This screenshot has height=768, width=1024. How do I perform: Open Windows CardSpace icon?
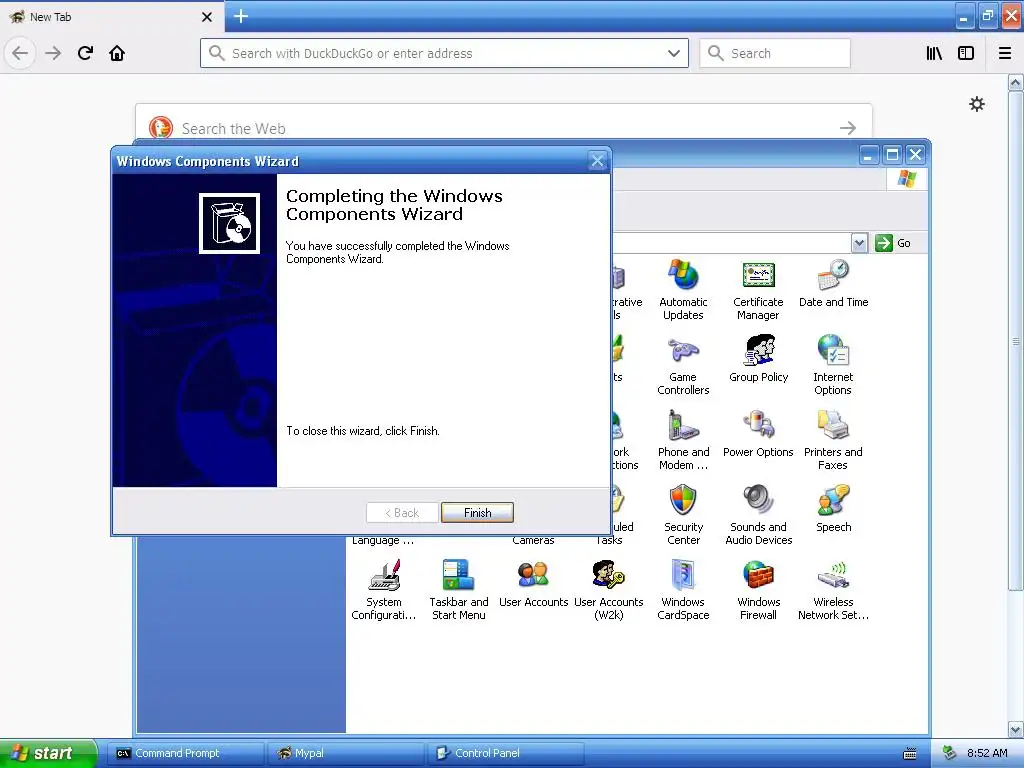tap(683, 590)
